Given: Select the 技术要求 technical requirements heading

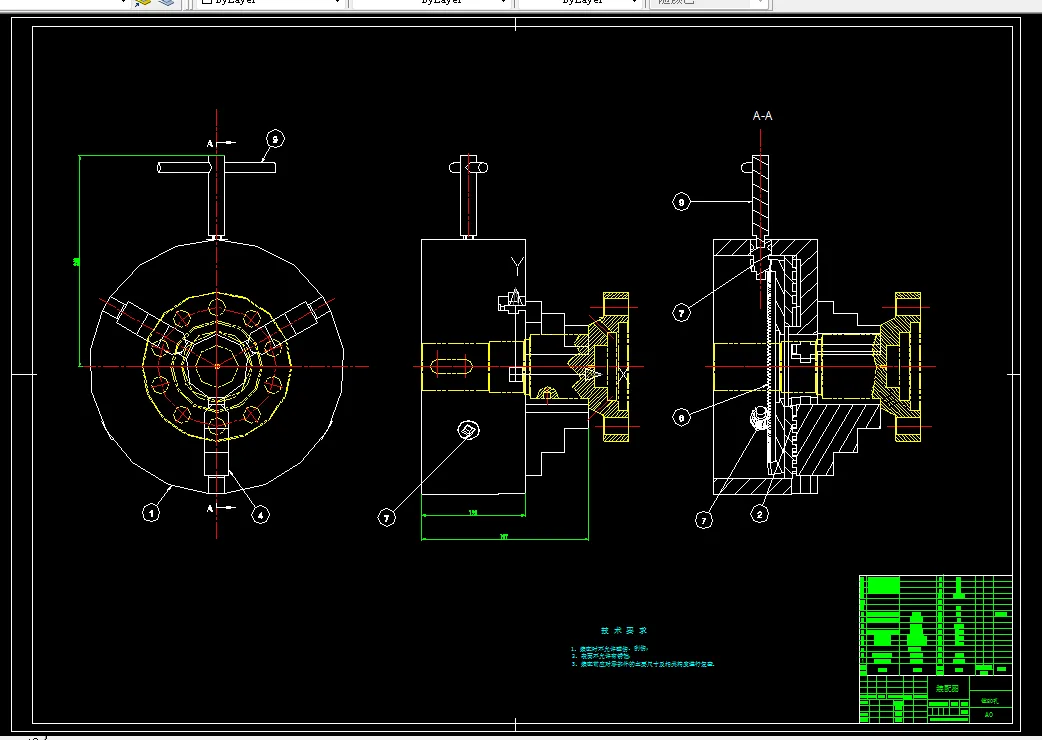Looking at the screenshot, I should pos(623,630).
